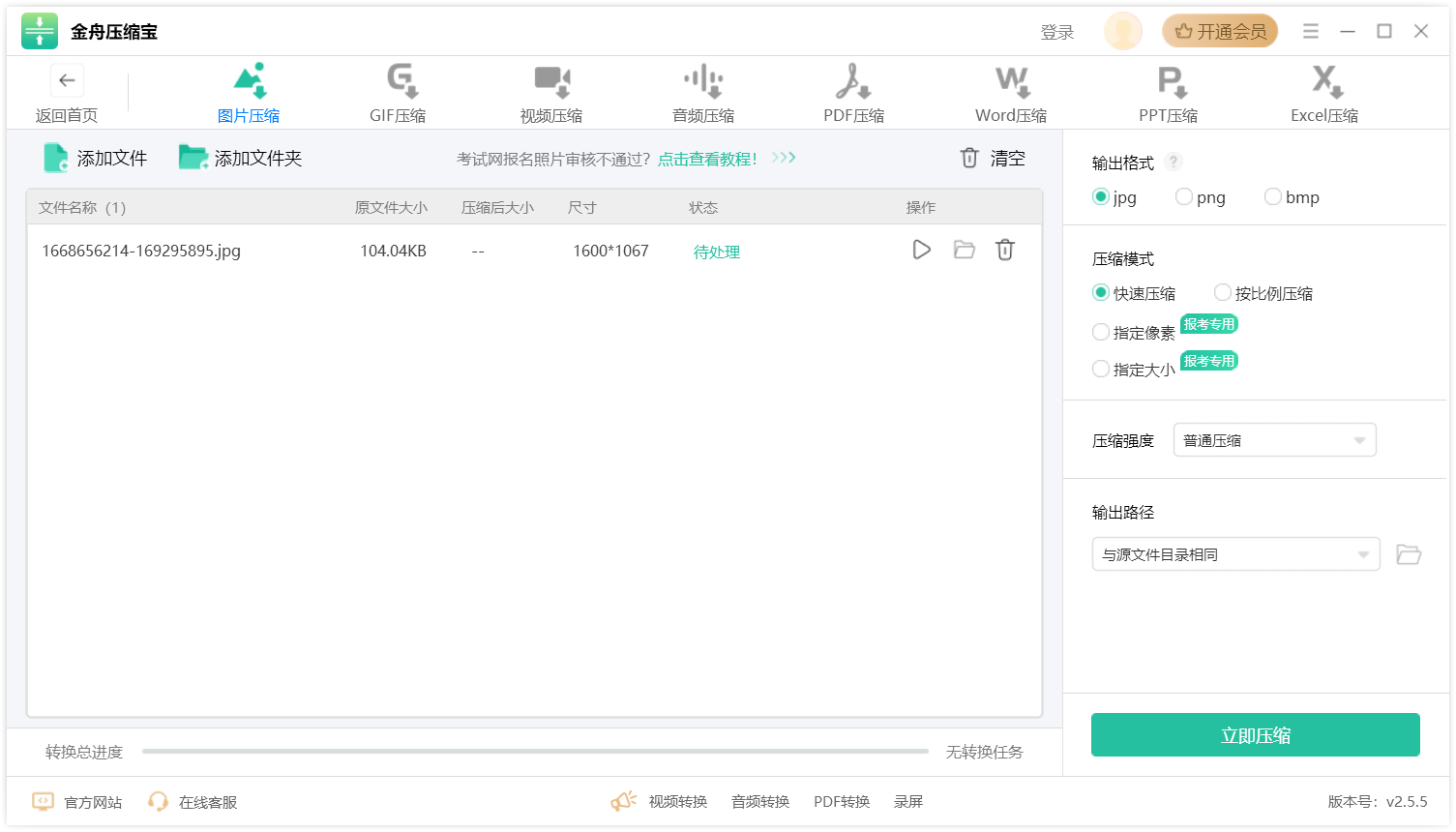The width and height of the screenshot is (1456, 832).
Task: Open 音频转换 footer link
Action: coord(760,801)
